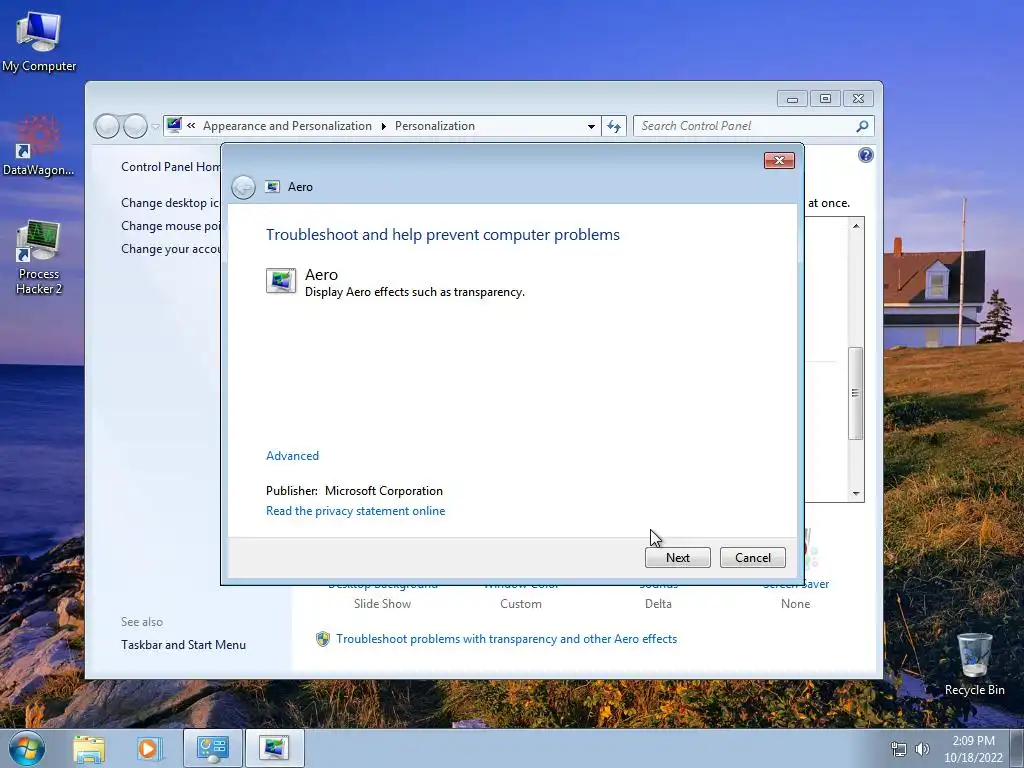Image resolution: width=1024 pixels, height=768 pixels.
Task: Click the Aero item icon in troubleshooter
Action: (281, 281)
